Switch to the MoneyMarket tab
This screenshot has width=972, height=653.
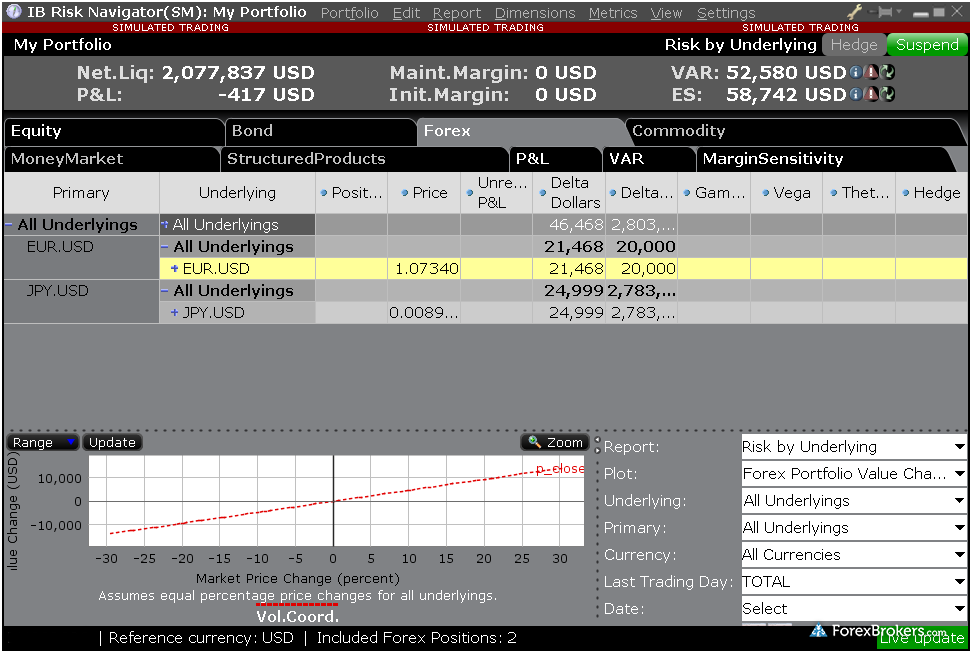click(112, 159)
